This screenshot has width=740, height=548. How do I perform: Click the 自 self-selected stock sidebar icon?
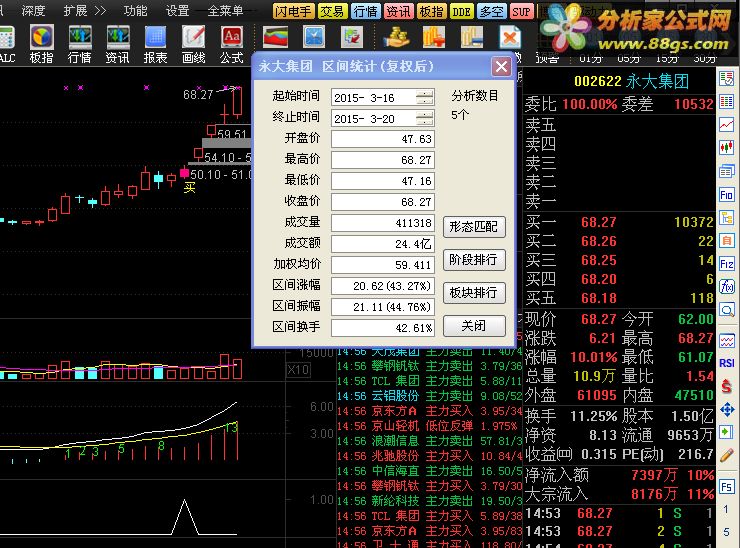tap(727, 241)
